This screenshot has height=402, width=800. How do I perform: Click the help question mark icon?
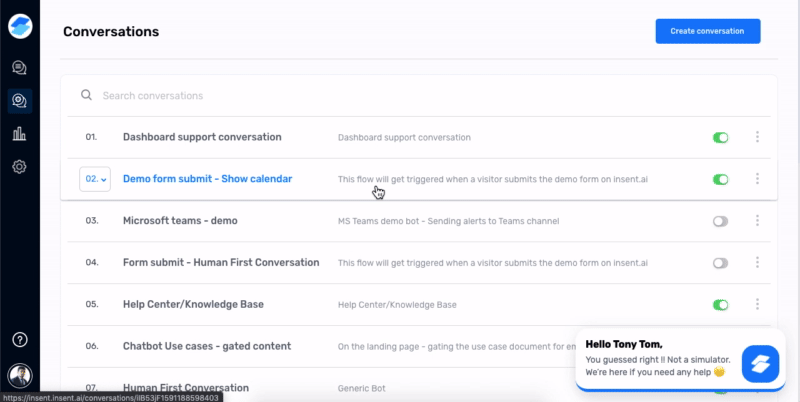(20, 340)
